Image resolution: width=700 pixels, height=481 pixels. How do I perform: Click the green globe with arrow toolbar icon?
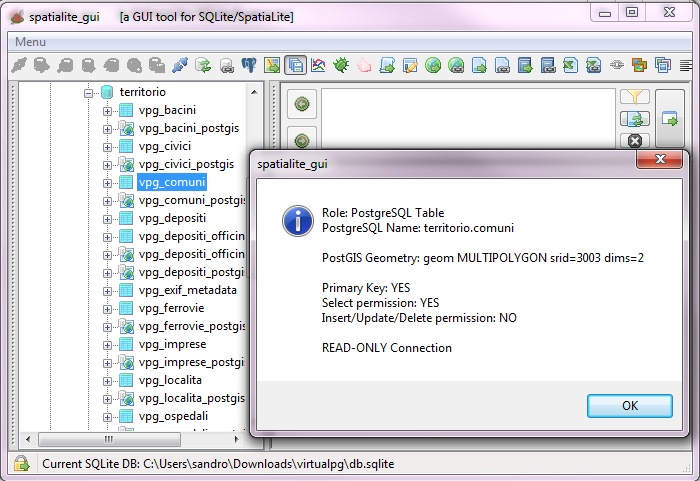point(433,66)
